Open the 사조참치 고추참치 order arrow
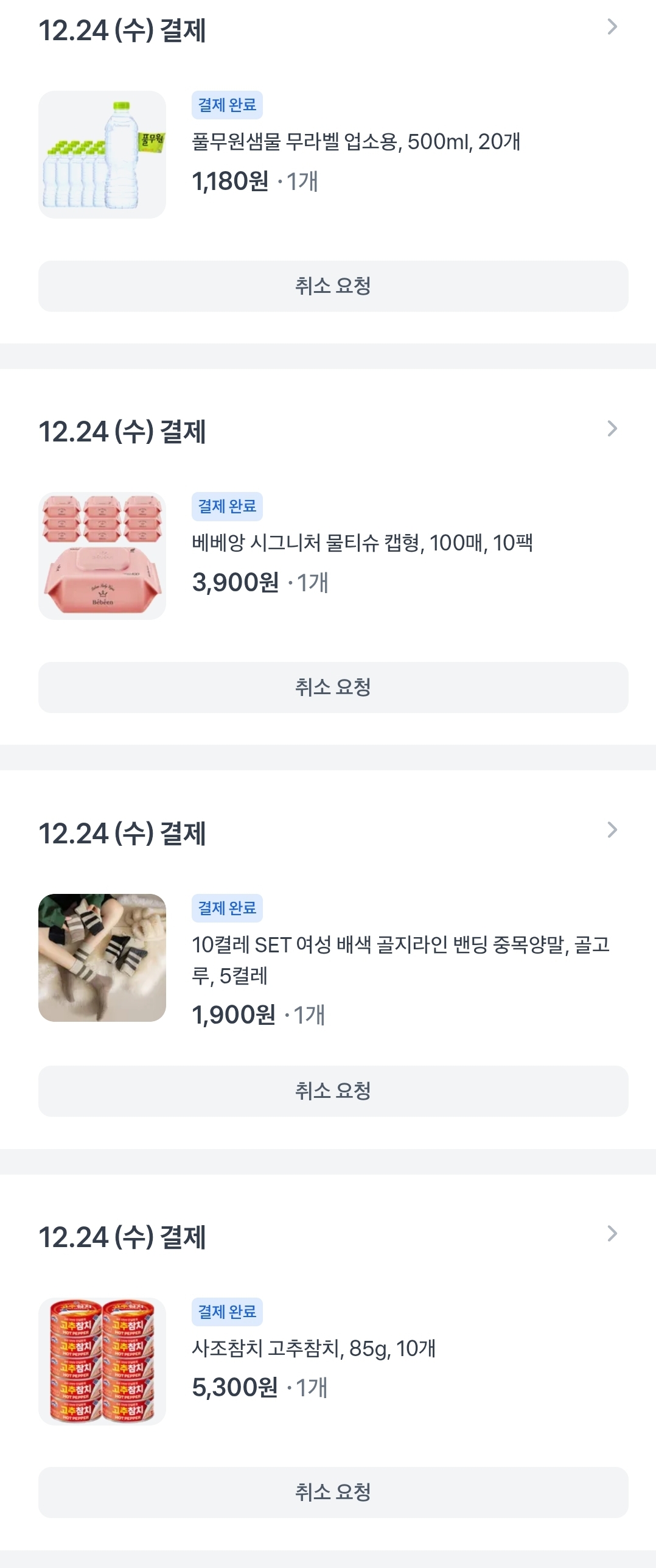 [612, 1234]
